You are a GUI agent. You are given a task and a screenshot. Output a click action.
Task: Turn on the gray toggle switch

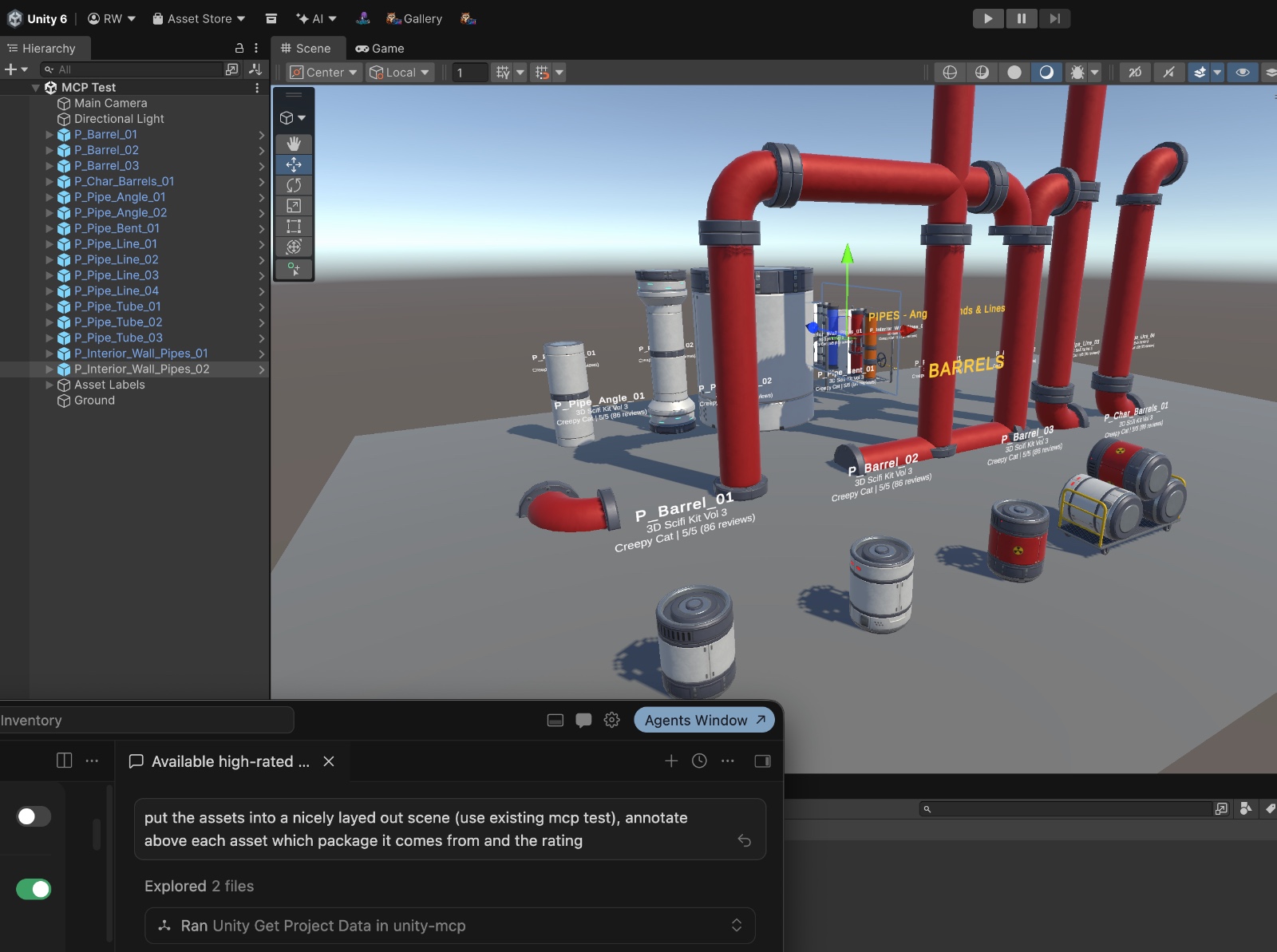34,816
